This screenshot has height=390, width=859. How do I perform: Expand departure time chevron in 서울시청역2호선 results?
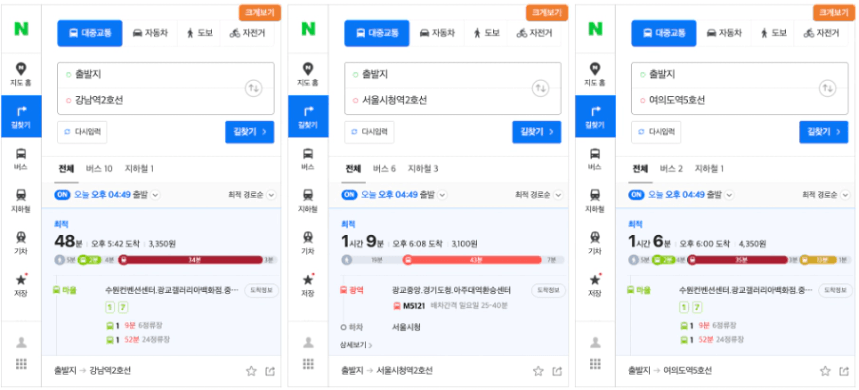click(443, 194)
